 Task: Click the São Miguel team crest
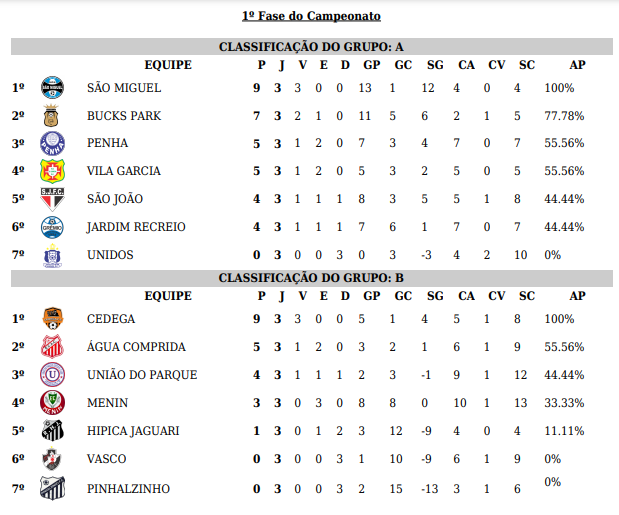coord(52,88)
